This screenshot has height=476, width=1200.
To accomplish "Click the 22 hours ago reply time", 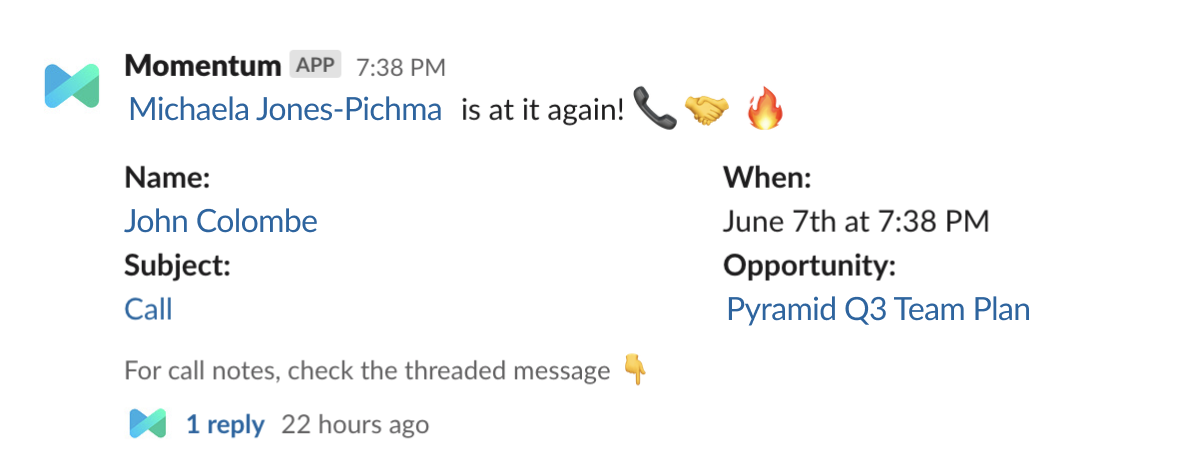I will click(x=355, y=425).
